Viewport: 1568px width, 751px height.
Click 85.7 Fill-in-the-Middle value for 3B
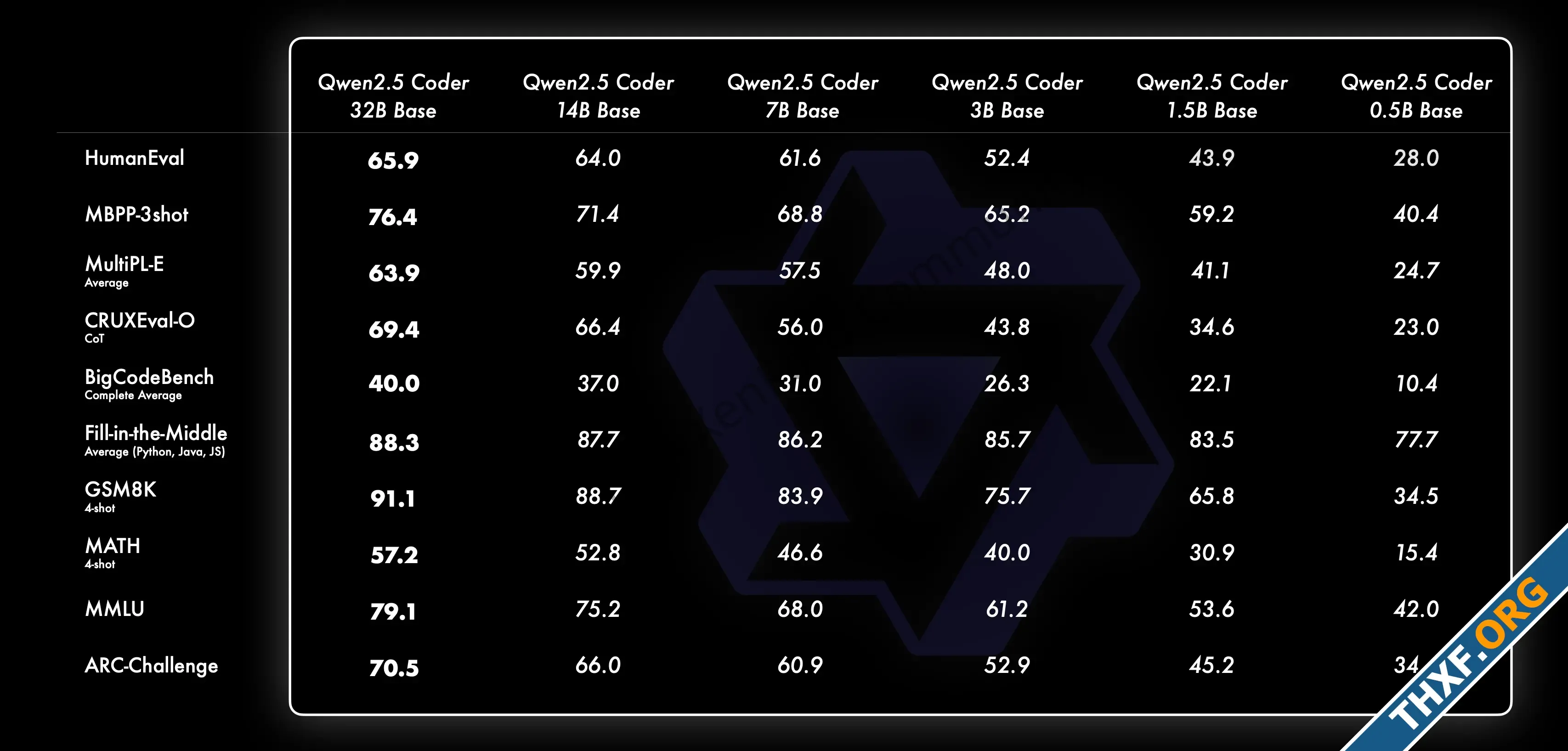pyautogui.click(x=1008, y=440)
